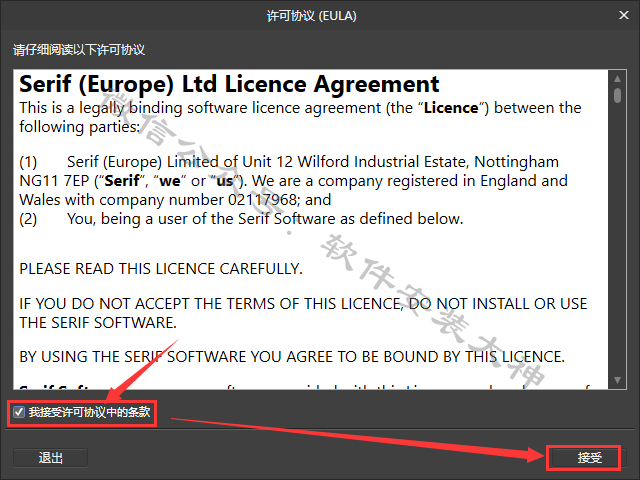Click the Serif (Europe) Ltd Licence Agreement heading

coord(229,84)
